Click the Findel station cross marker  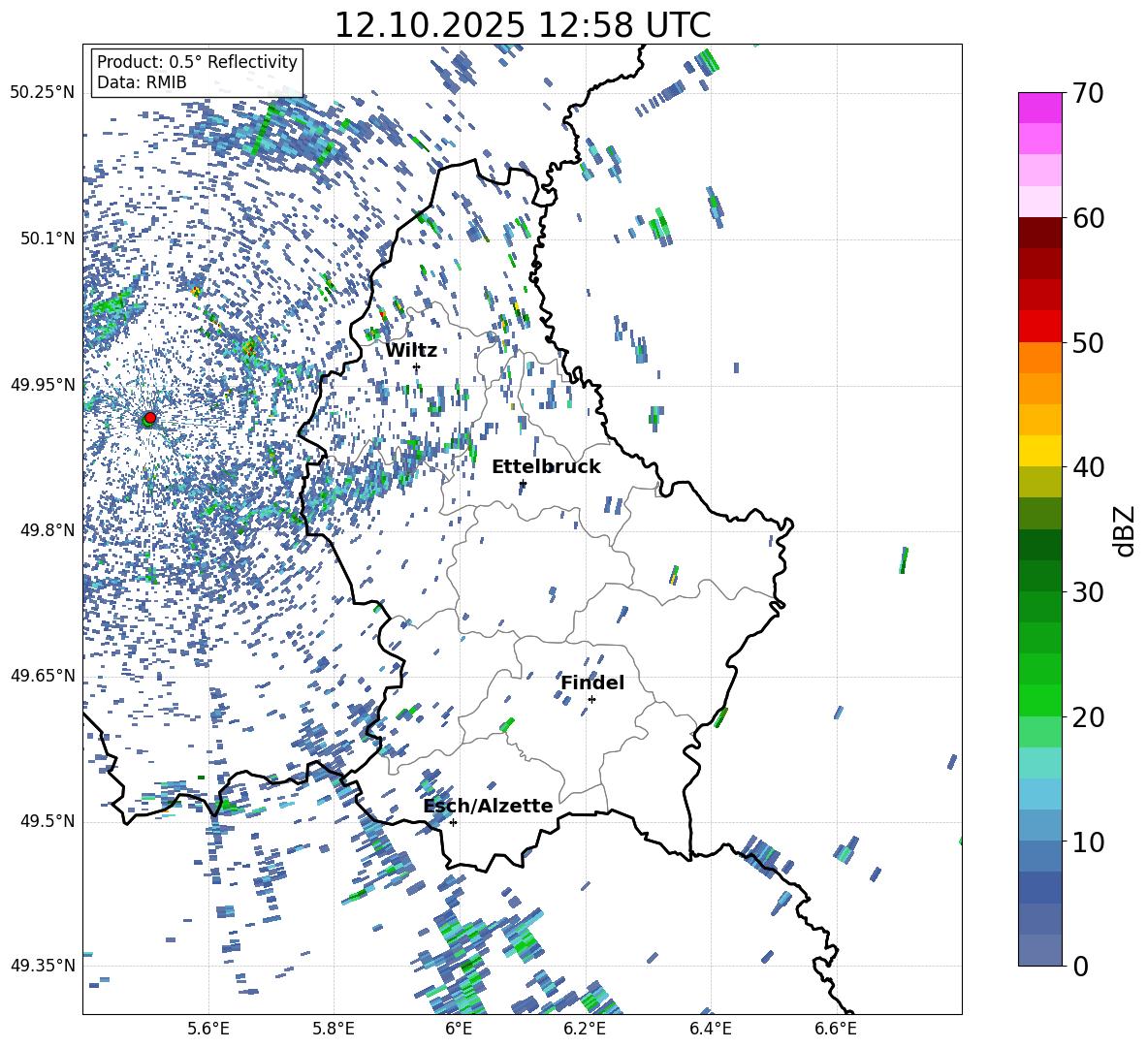click(591, 699)
